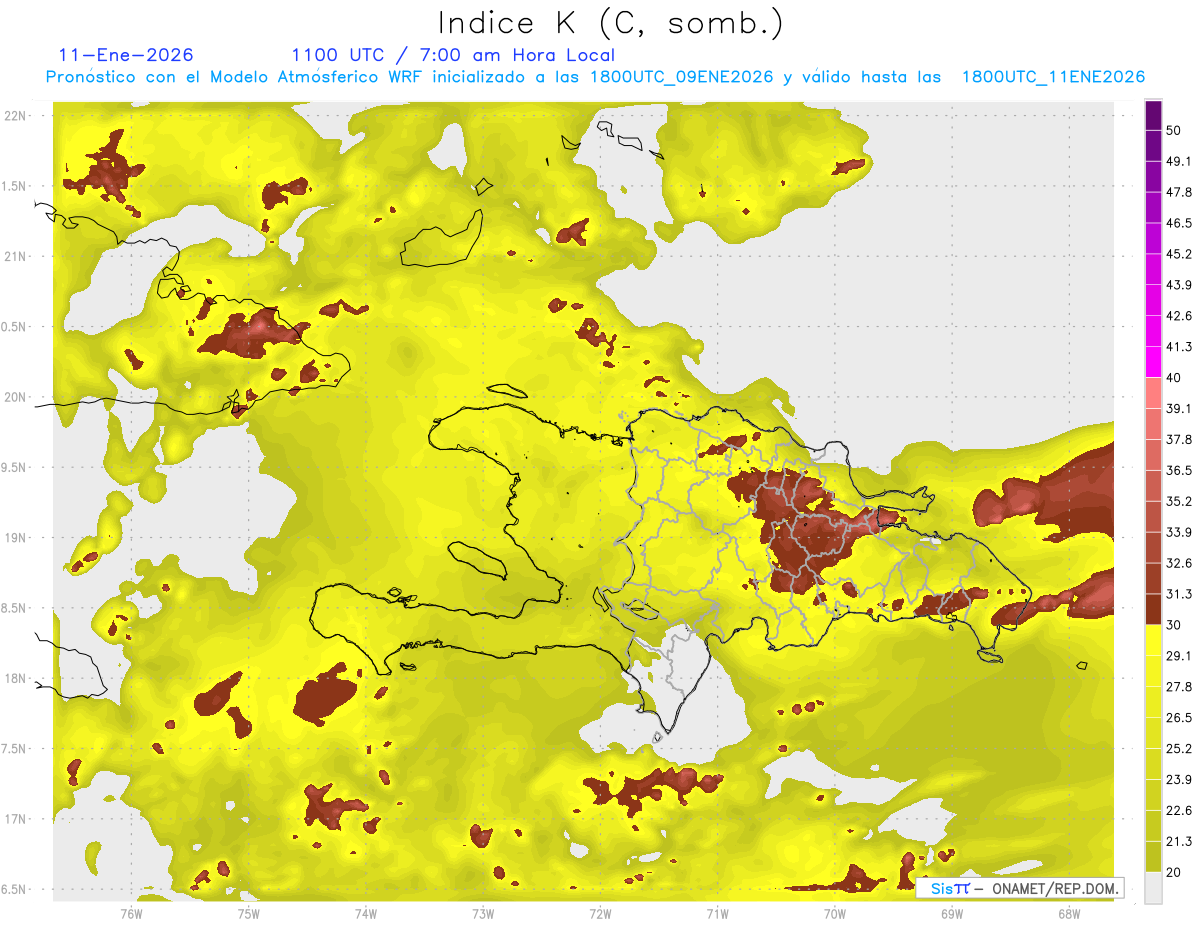Click the "49.1" color scale value
The image size is (1200, 927).
(x=1178, y=161)
